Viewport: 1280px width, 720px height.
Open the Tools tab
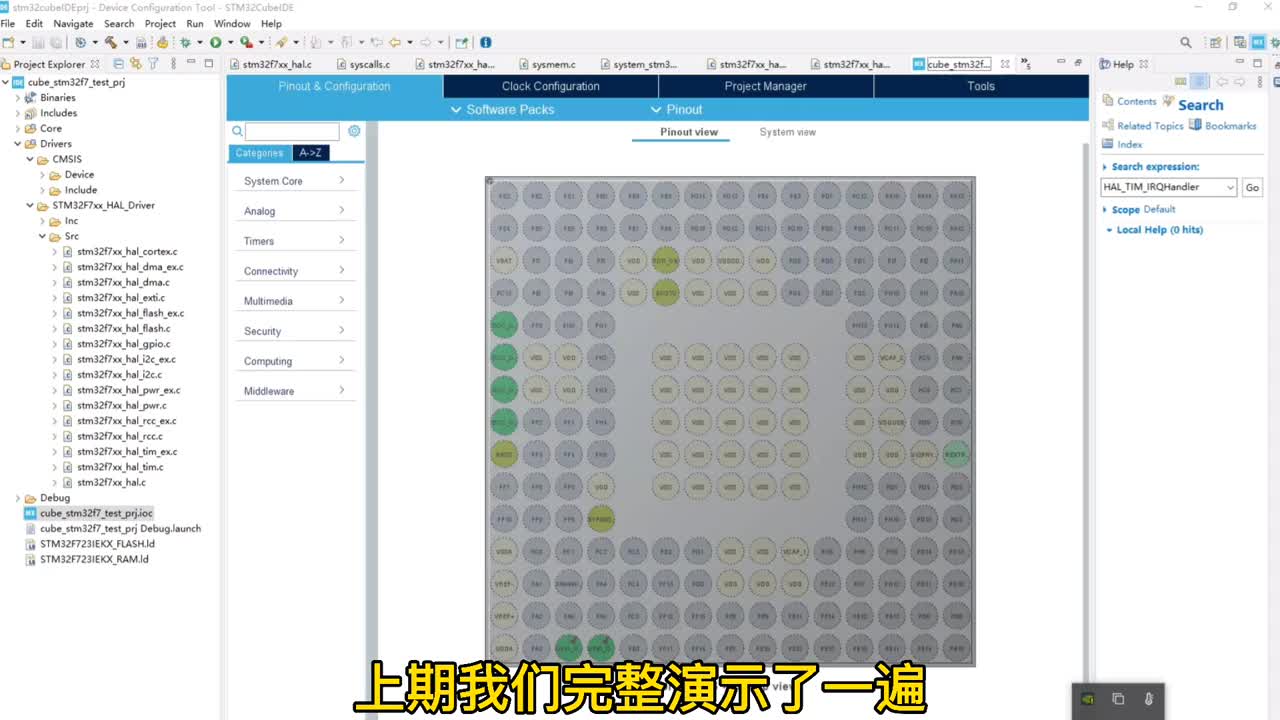981,86
